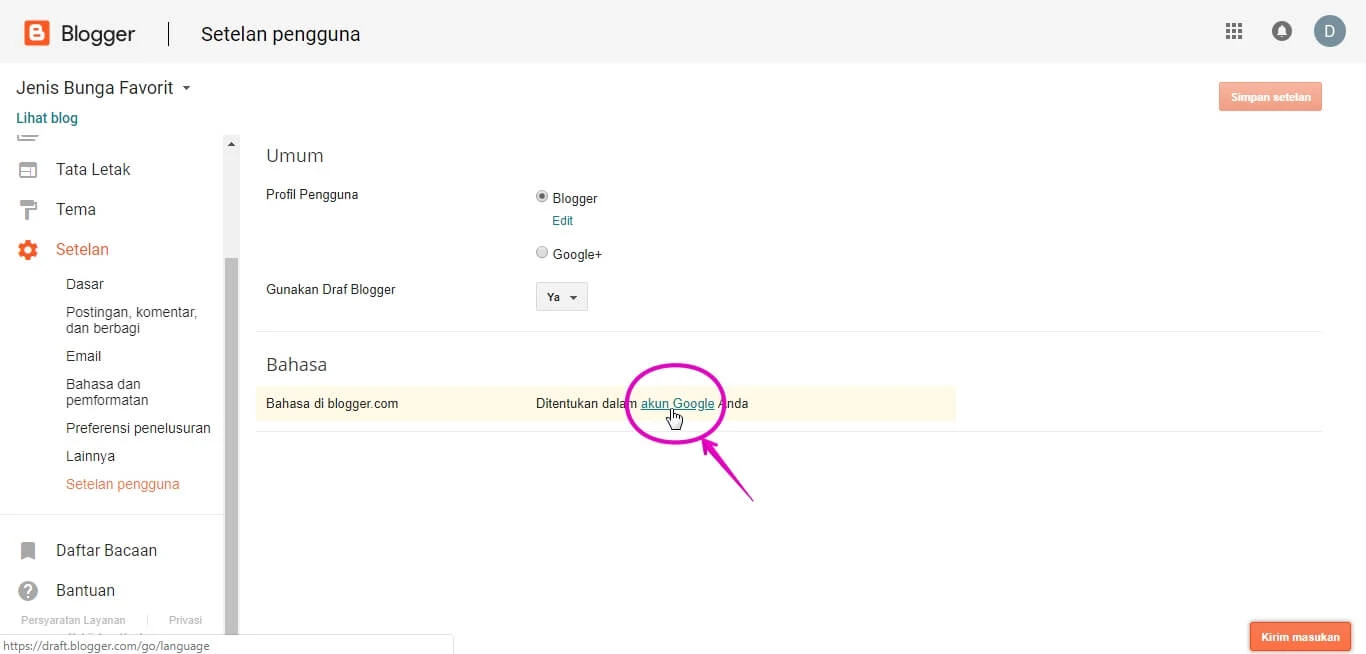This screenshot has height=654, width=1366.
Task: Click the Blogger logo icon
Action: tap(36, 31)
